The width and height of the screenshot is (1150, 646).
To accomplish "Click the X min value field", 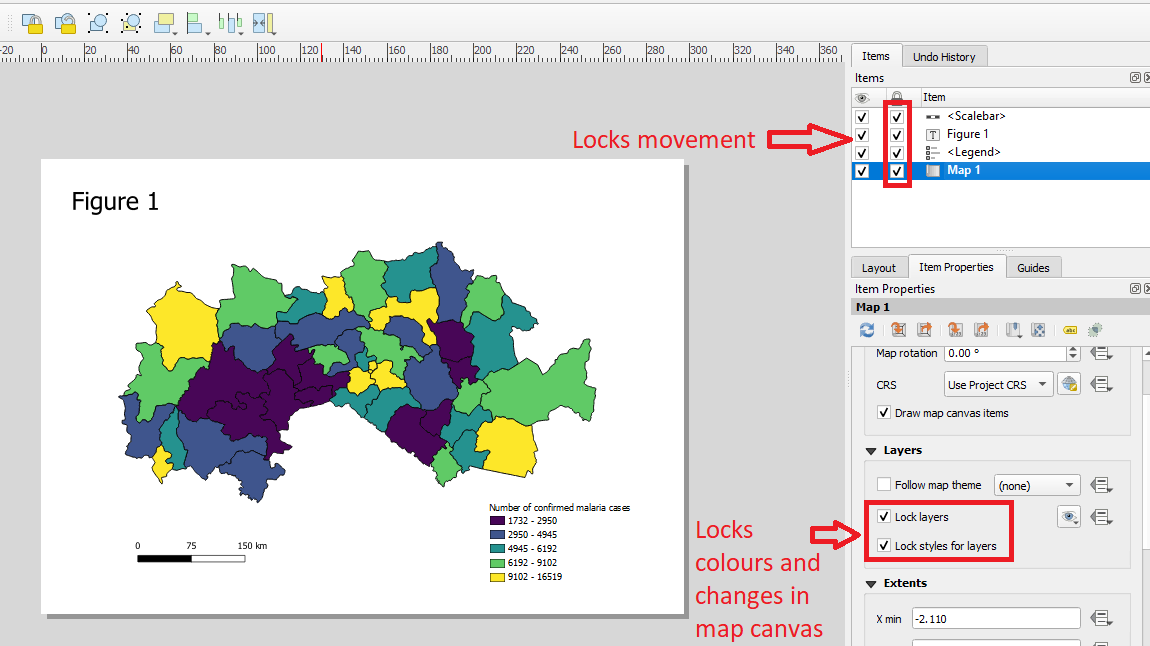I will [x=996, y=618].
